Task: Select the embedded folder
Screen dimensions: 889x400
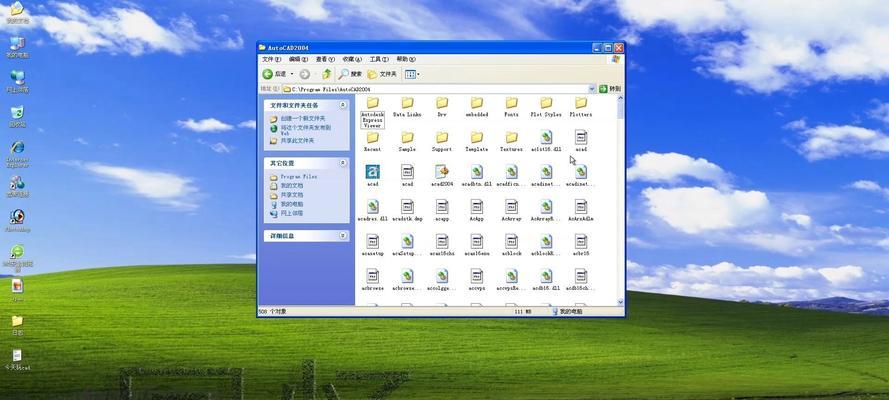Action: [x=477, y=107]
